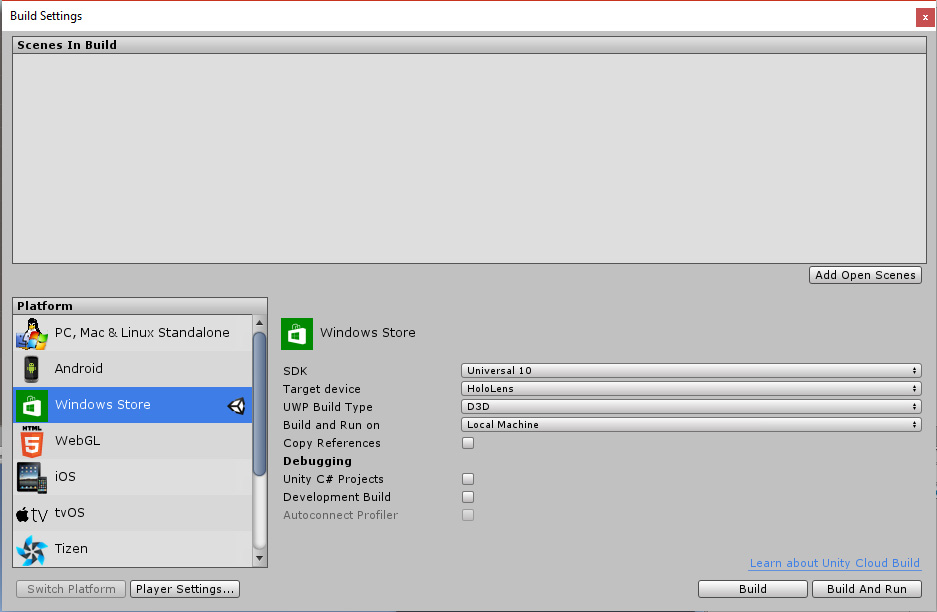Select the iOS platform row

click(133, 476)
